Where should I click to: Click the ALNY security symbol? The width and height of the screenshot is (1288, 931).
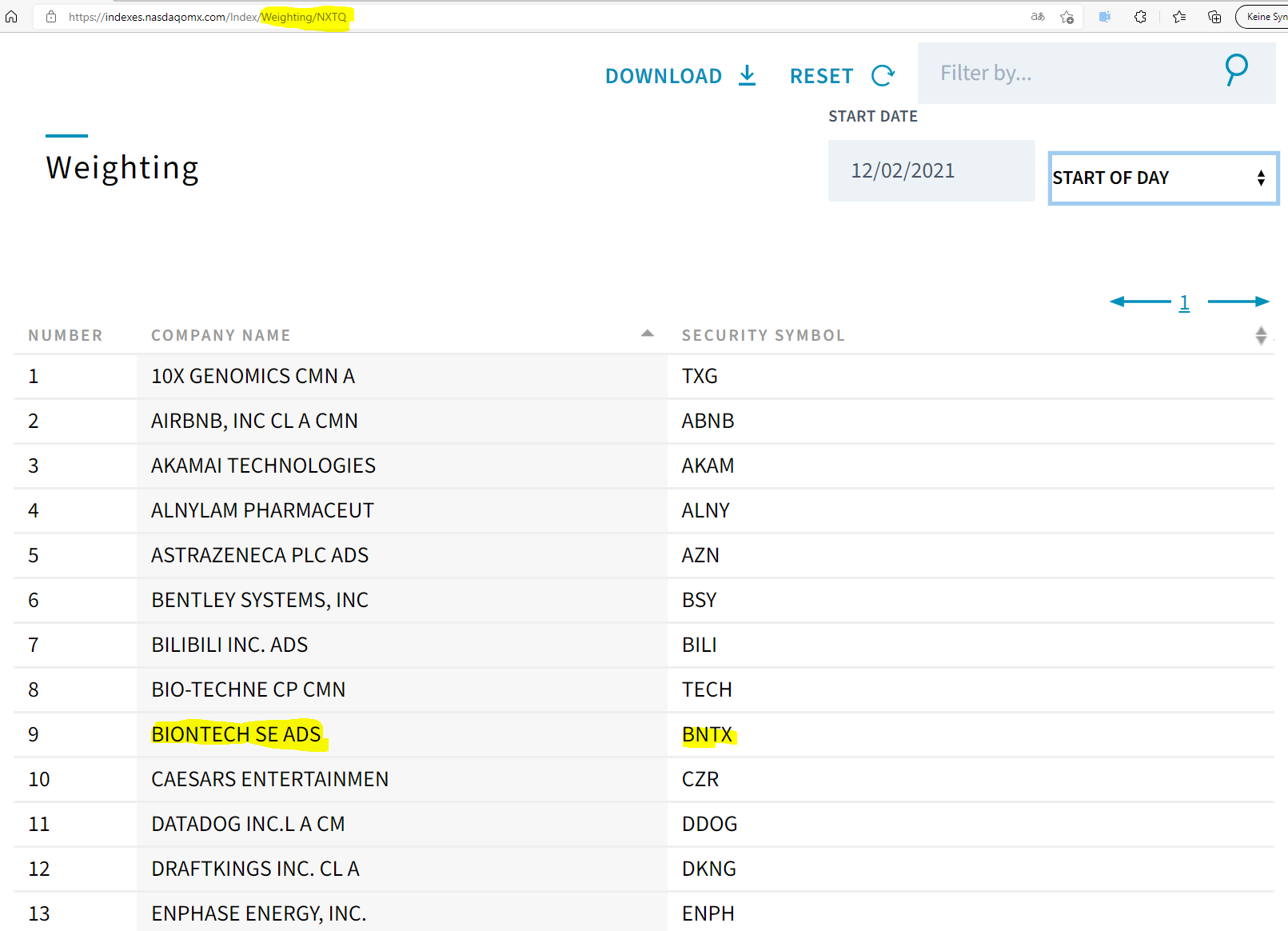(706, 510)
